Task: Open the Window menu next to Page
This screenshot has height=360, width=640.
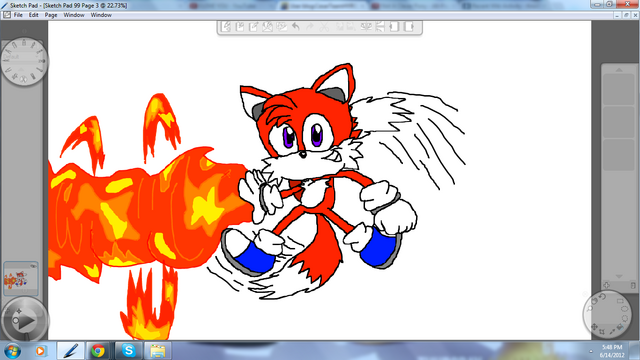Action: pyautogui.click(x=74, y=15)
